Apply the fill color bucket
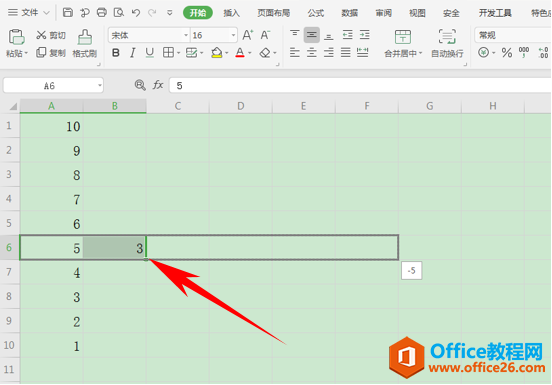The image size is (552, 385). click(x=217, y=53)
